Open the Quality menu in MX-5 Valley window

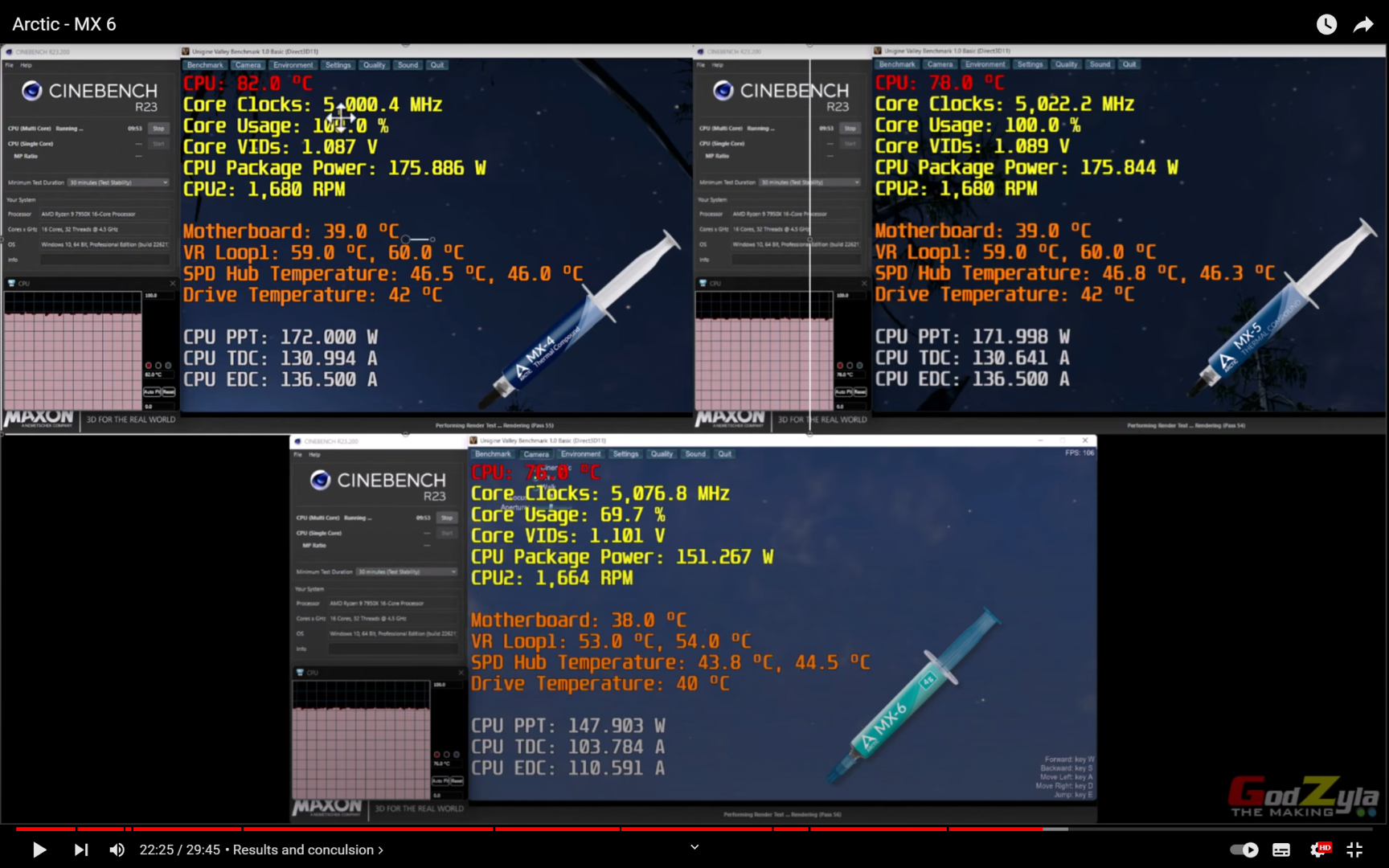pos(1067,64)
